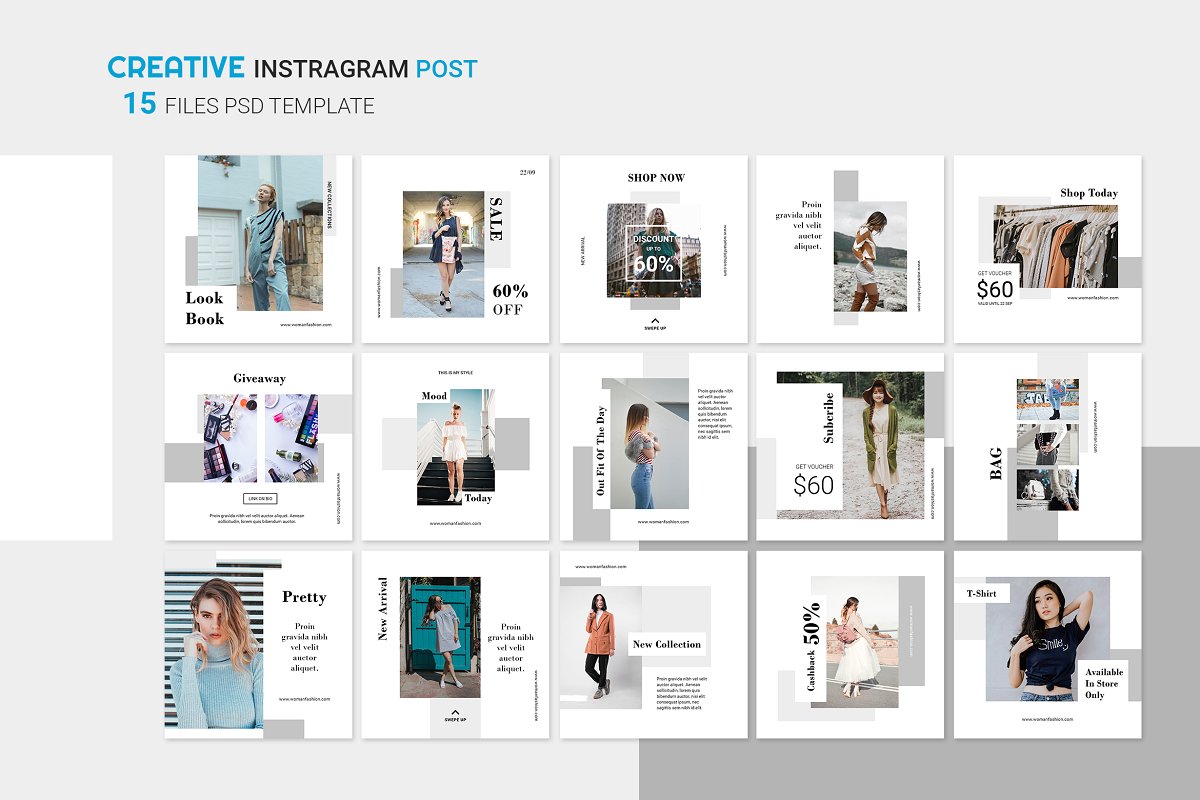Open womanfashion.com link under Mood Today photo
The image size is (1200, 800).
coord(455,523)
